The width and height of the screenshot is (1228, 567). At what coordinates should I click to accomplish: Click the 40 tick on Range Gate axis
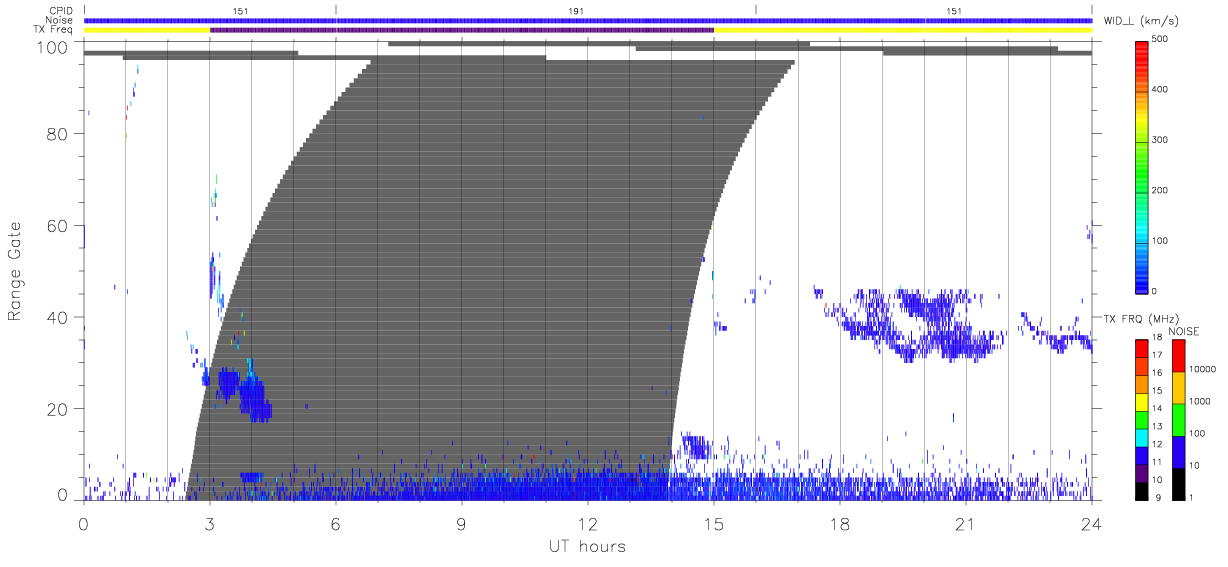[55, 317]
